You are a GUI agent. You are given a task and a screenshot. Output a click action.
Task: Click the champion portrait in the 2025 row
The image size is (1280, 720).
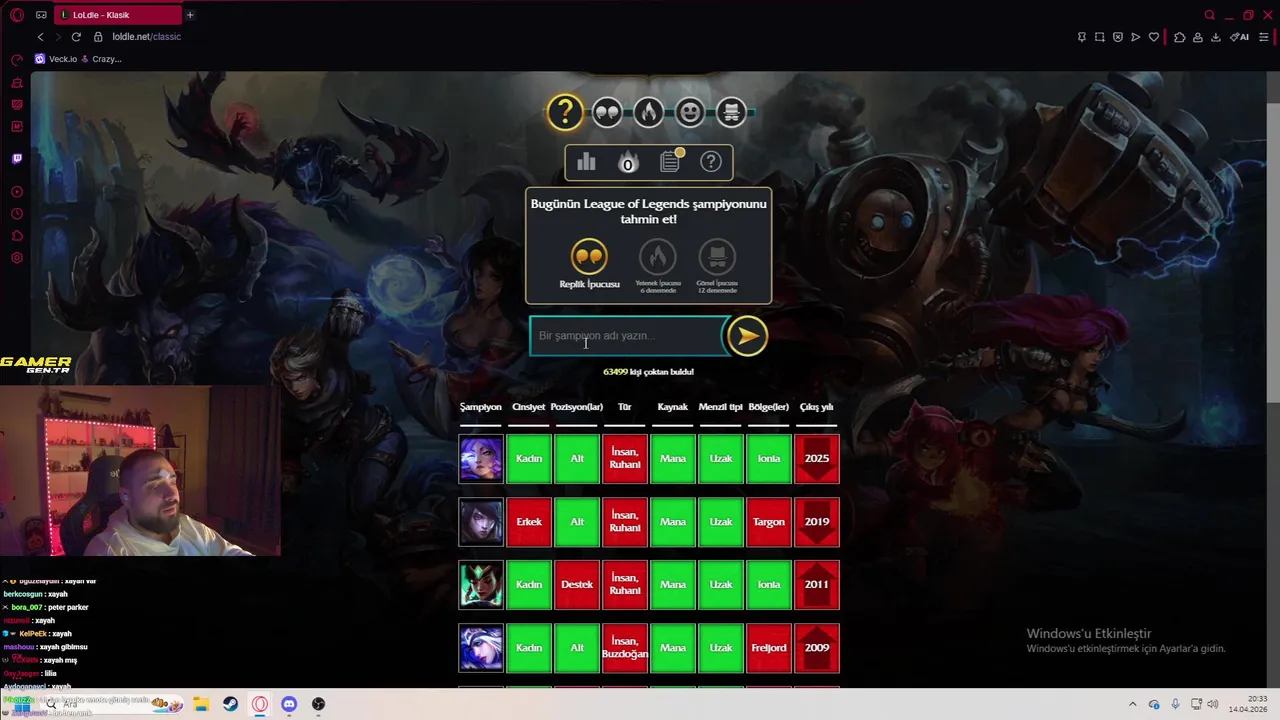click(481, 459)
